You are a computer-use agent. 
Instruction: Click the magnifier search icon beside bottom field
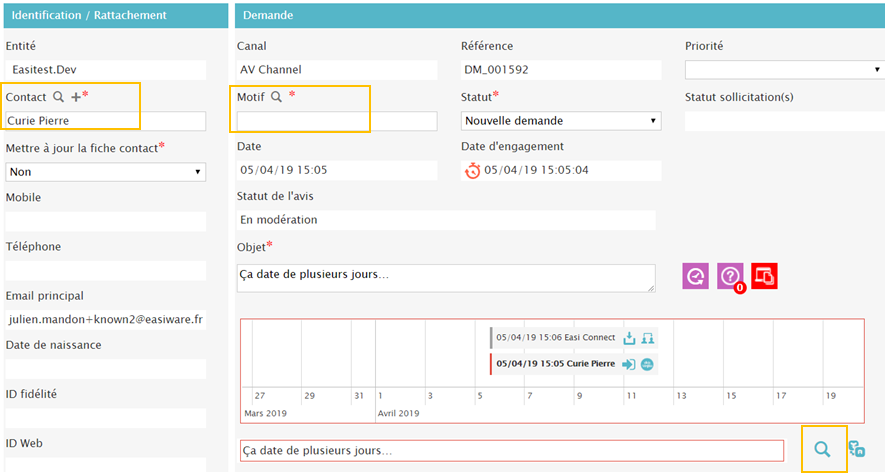[x=822, y=450]
